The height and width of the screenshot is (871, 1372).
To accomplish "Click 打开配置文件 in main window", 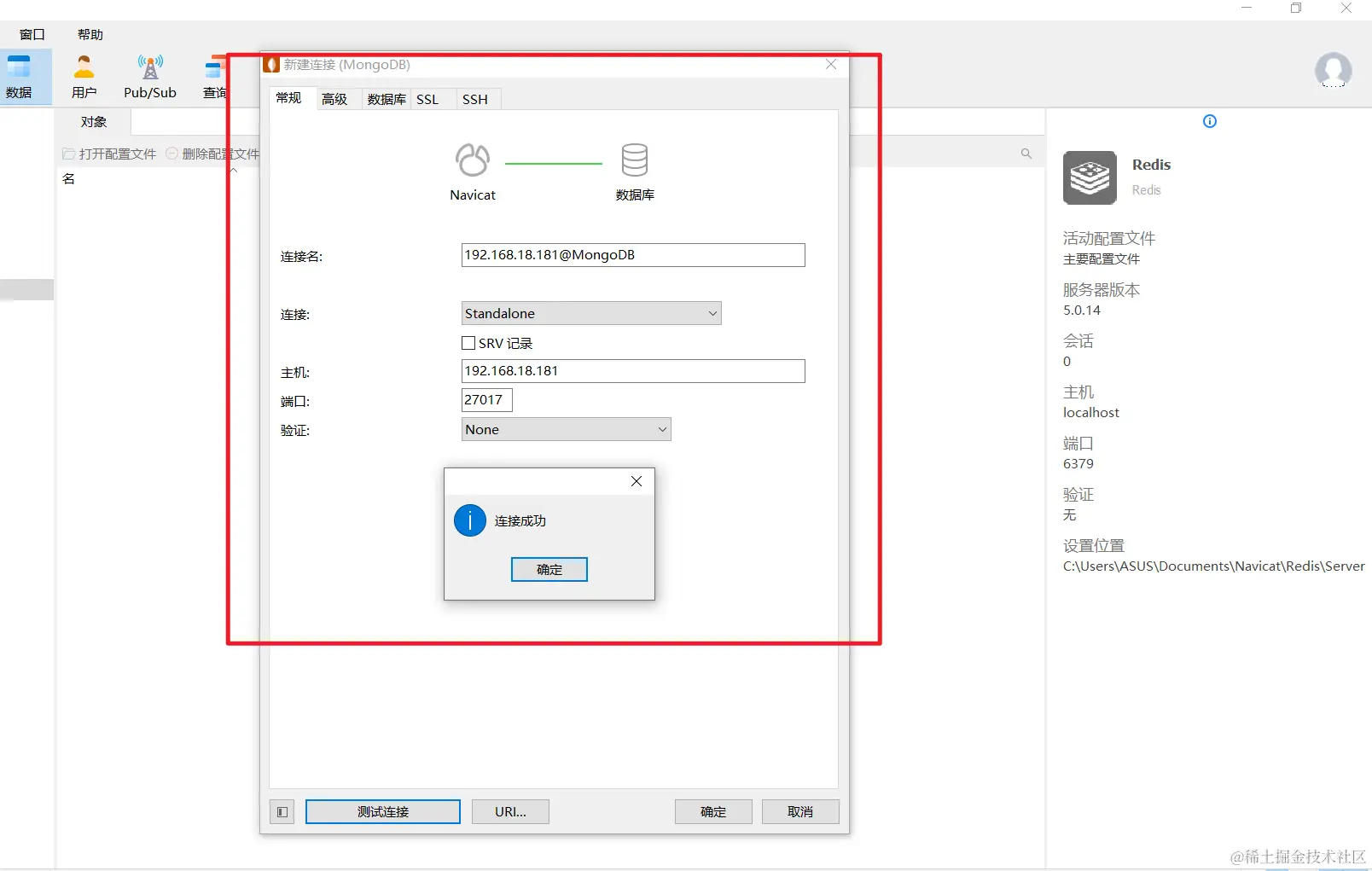I will (109, 154).
